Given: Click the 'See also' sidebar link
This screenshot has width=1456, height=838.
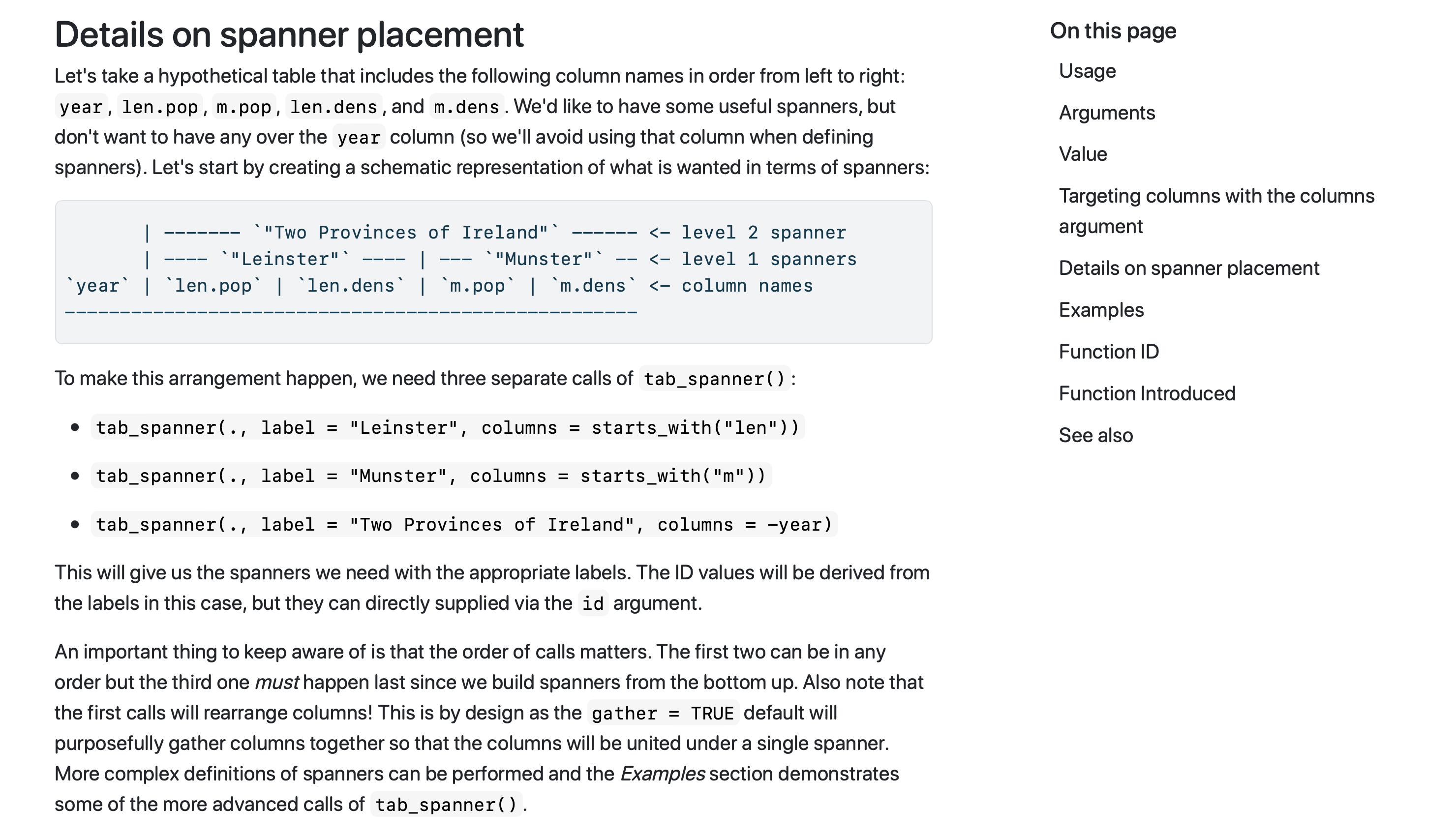Looking at the screenshot, I should (x=1095, y=436).
